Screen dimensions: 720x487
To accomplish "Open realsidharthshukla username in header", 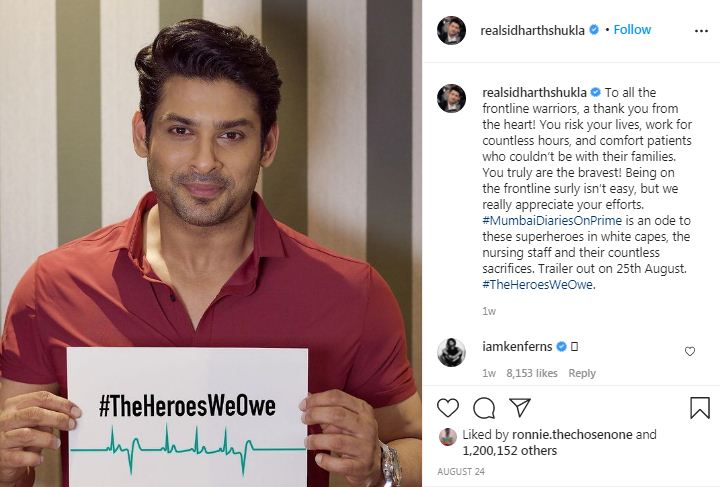I will (x=532, y=30).
